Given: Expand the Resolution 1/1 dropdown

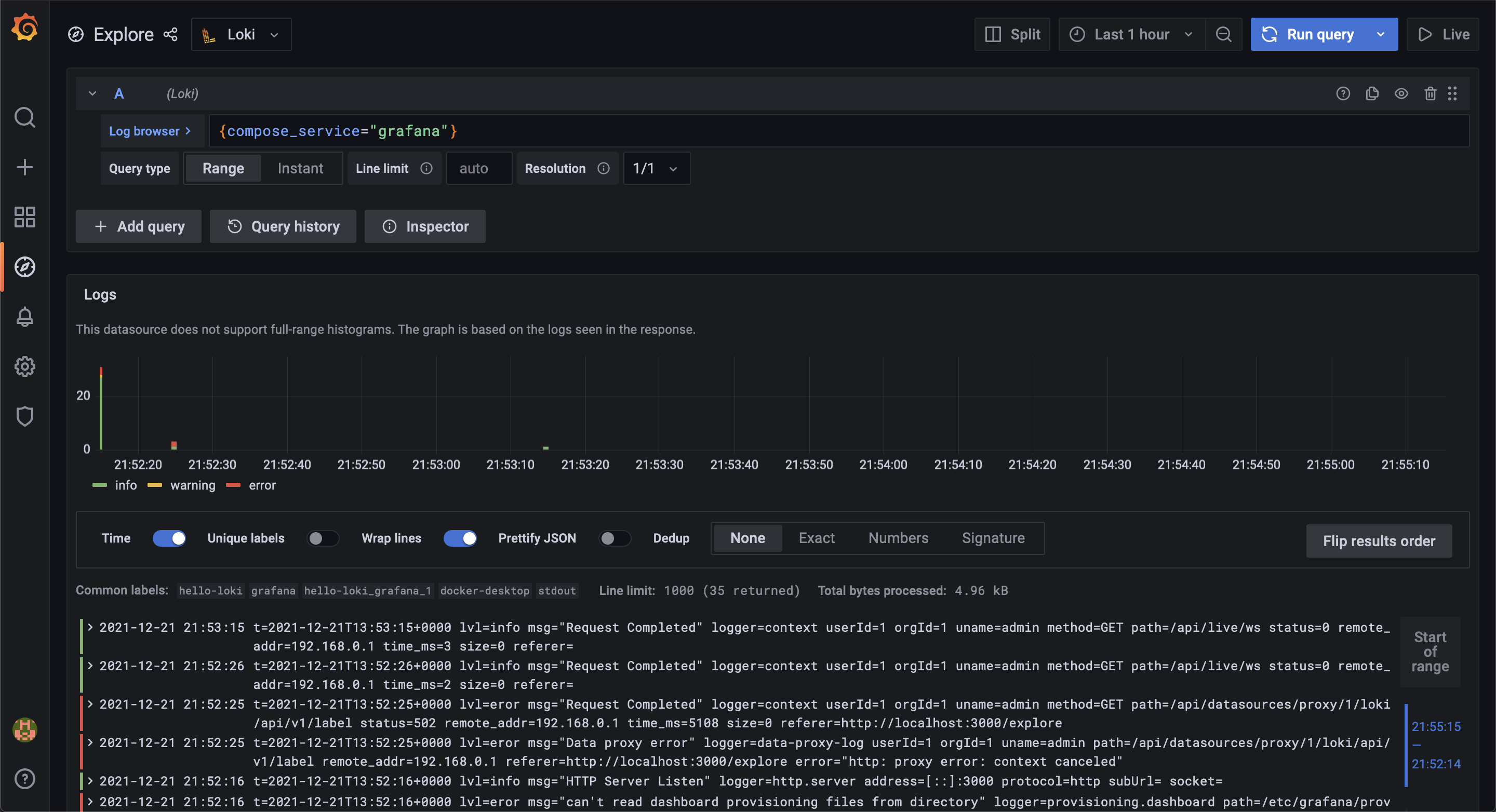Looking at the screenshot, I should pos(656,168).
